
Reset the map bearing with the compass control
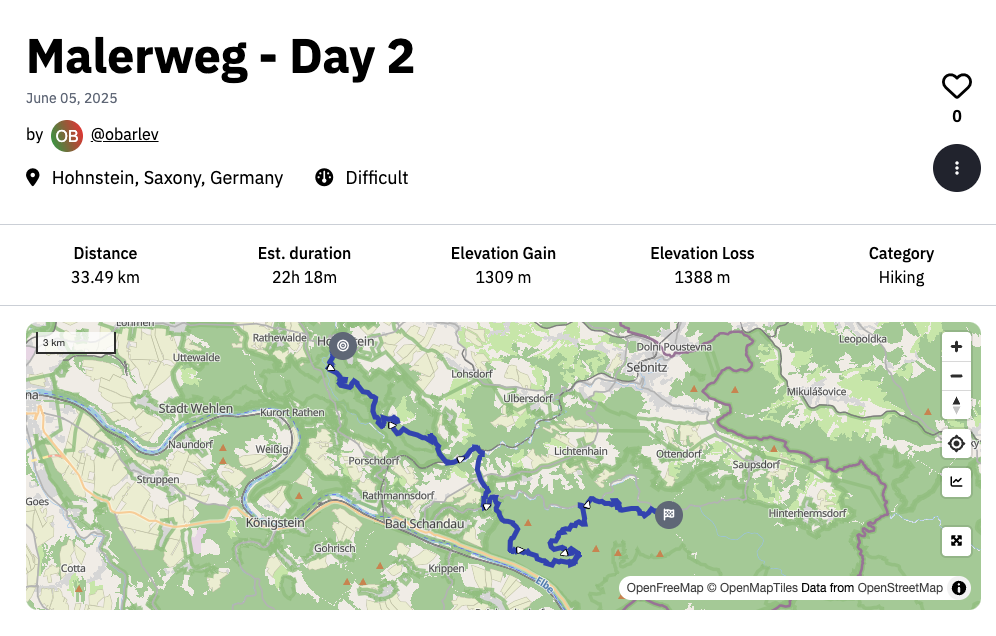pos(956,405)
